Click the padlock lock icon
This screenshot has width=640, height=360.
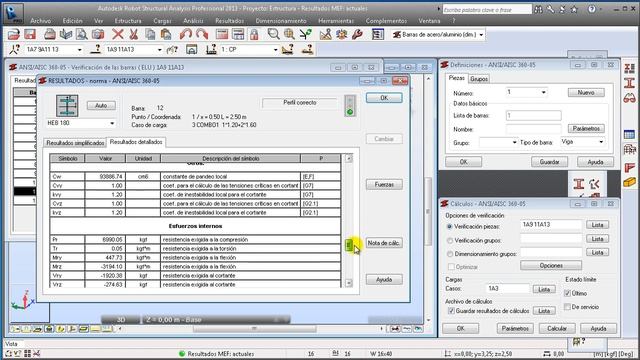point(254,35)
